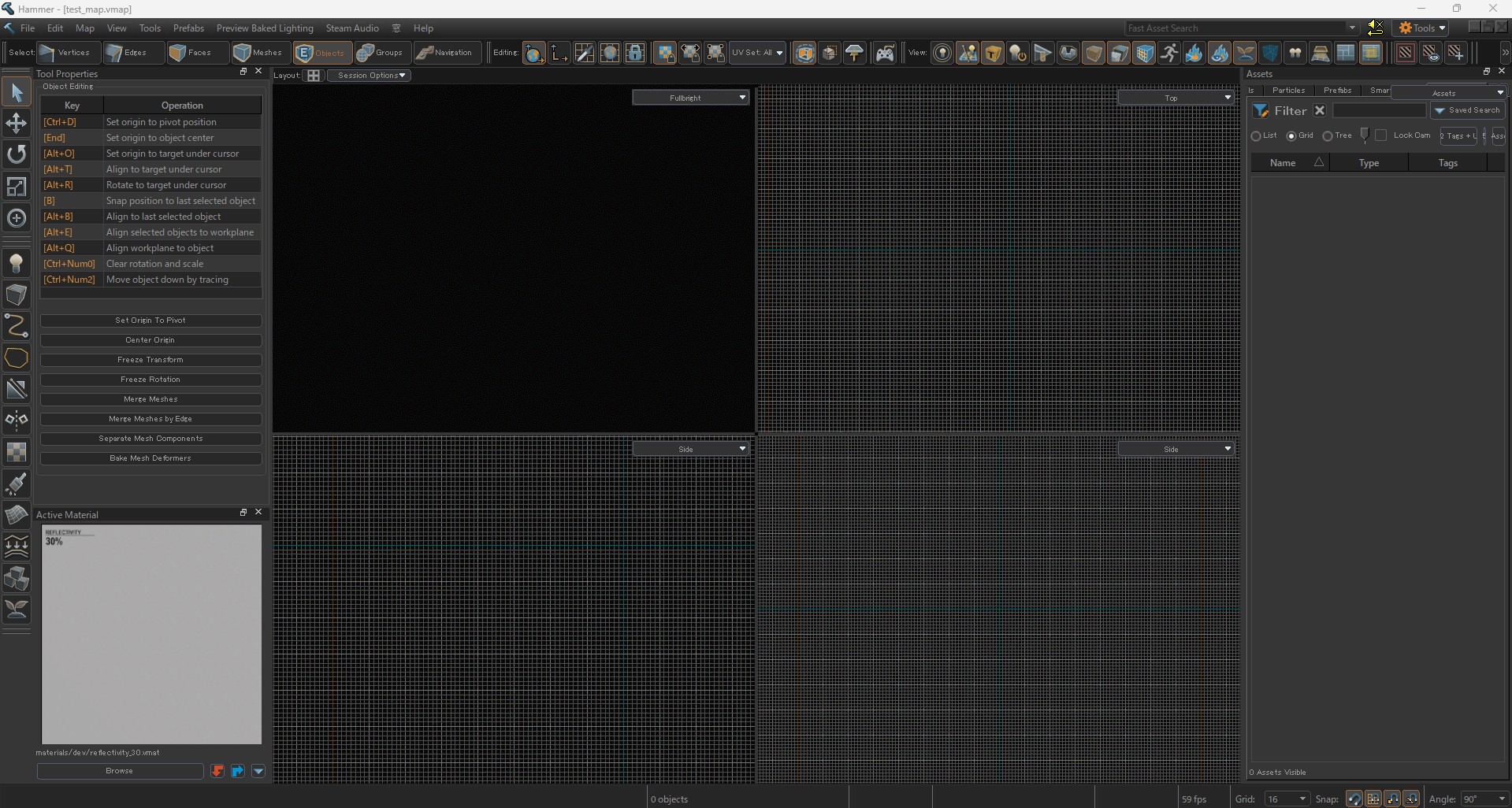
Task: Select the Paint brush tool
Action: [16, 484]
